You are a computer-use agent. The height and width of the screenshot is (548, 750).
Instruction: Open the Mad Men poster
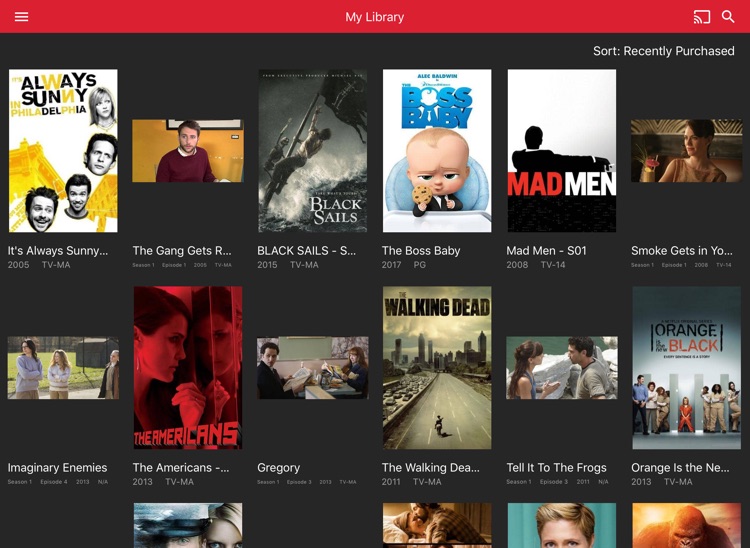click(x=562, y=151)
